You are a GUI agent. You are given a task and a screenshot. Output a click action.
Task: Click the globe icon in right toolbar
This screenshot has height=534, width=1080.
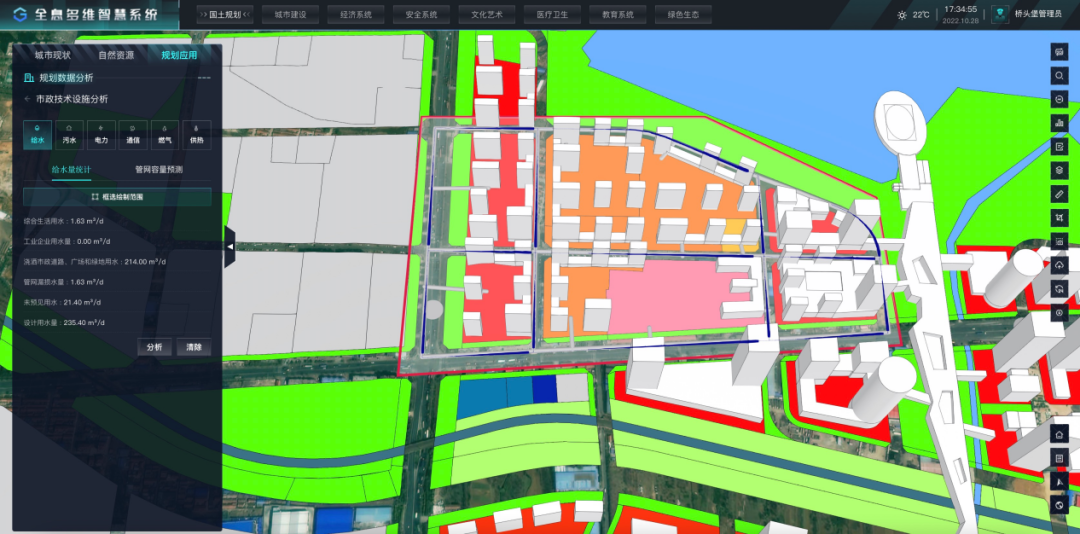pyautogui.click(x=1059, y=505)
